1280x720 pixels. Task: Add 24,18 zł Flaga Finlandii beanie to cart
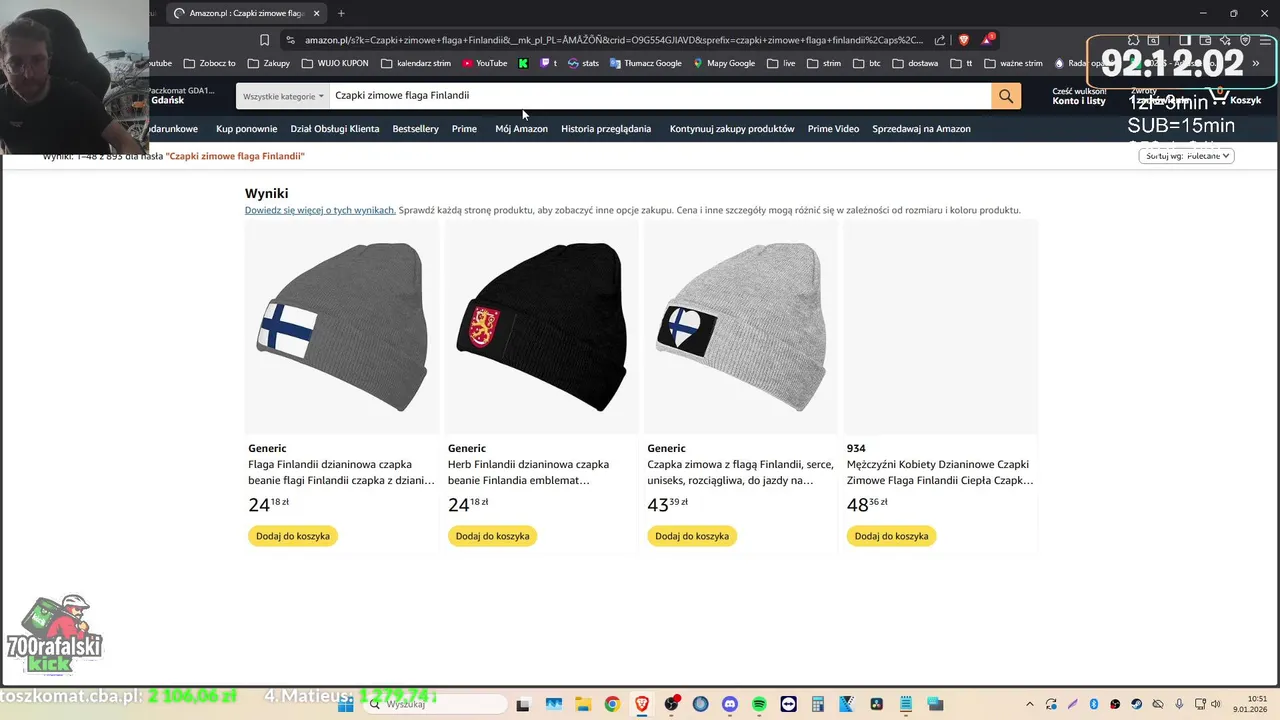293,536
